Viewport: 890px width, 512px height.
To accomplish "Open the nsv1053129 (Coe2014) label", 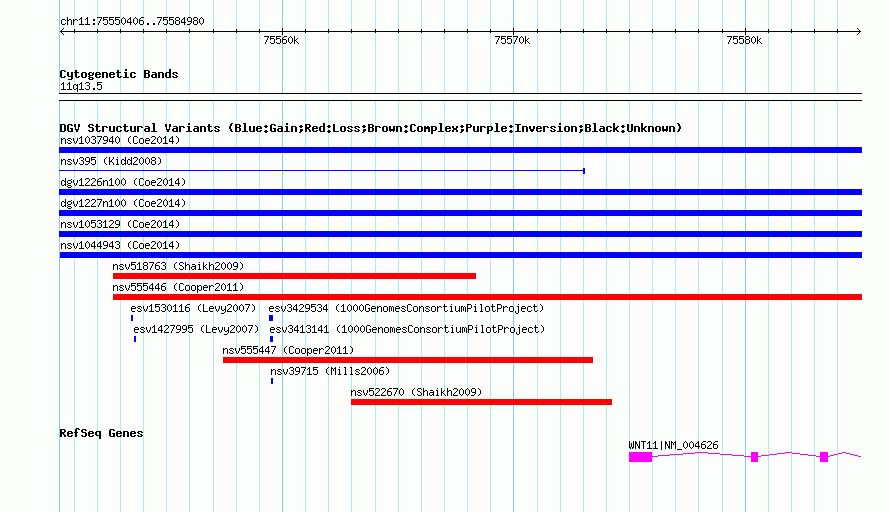I will 120,224.
